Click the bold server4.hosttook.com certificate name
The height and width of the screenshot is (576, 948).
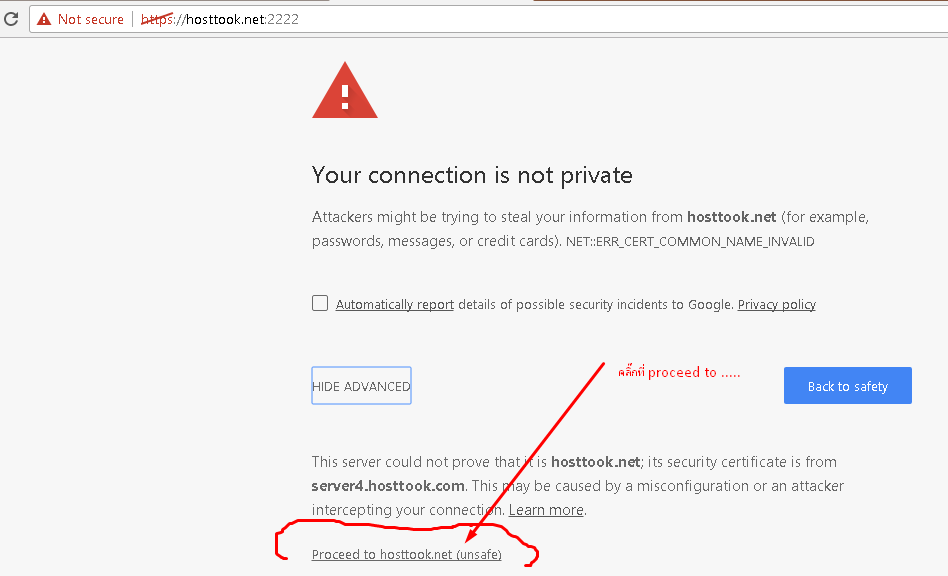[x=388, y=486]
